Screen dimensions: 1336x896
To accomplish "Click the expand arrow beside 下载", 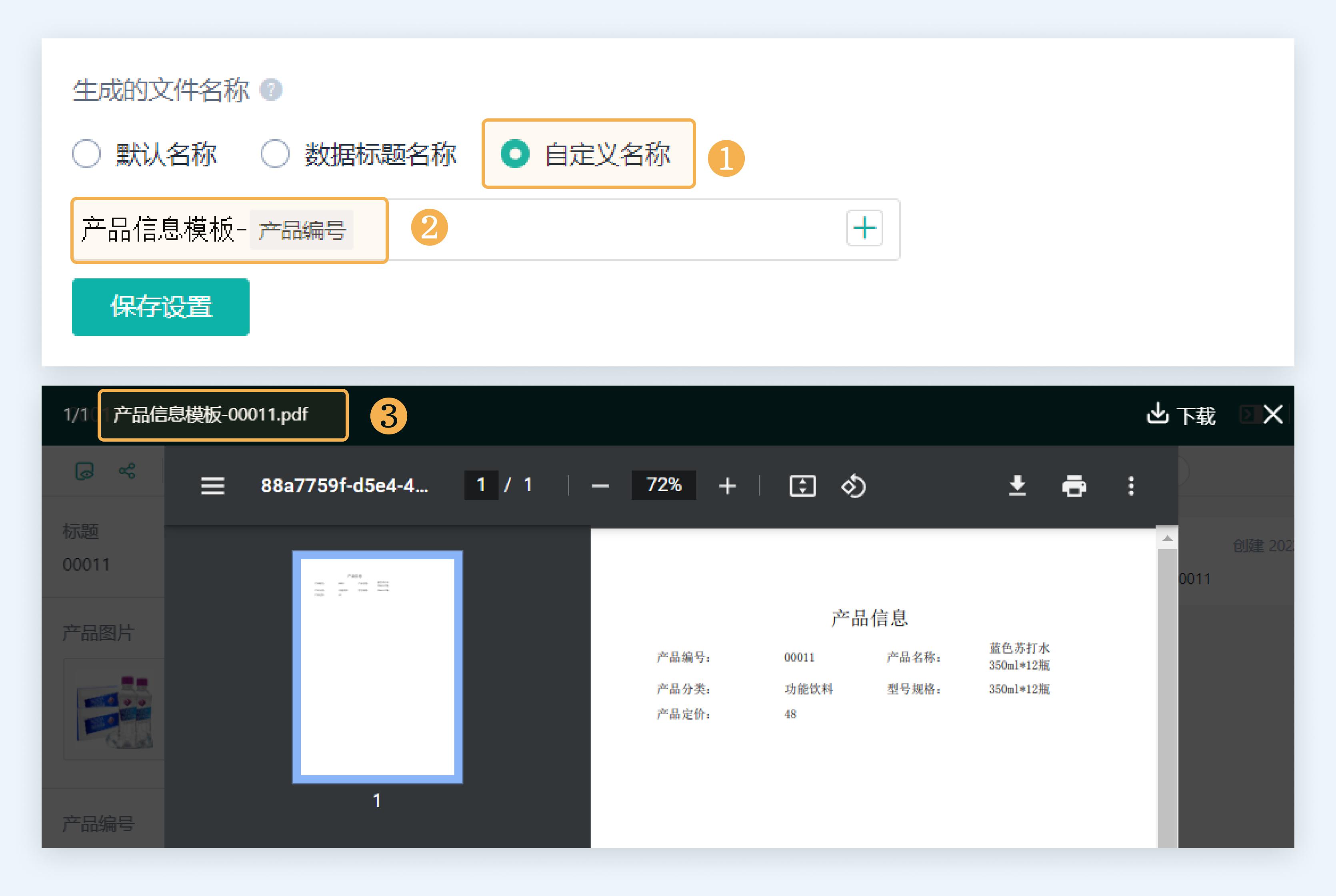I will (x=1248, y=416).
